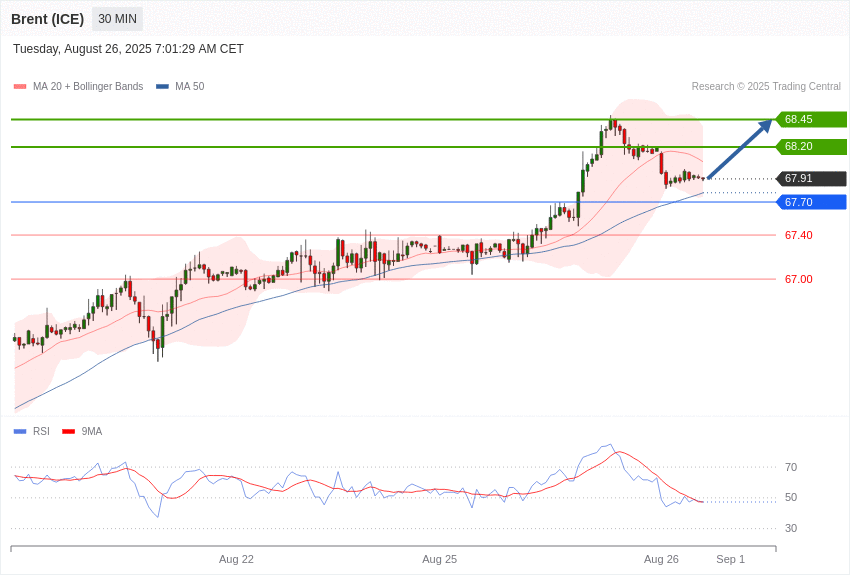Click the MA 20 + Bollinger Bands legend label
This screenshot has height=576, width=850.
tap(88, 87)
